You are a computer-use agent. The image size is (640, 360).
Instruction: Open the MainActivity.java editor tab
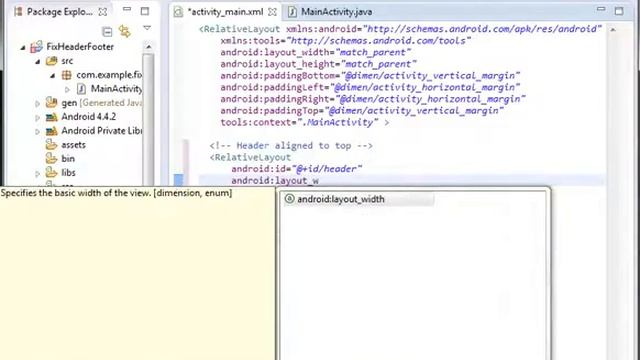[x=336, y=12]
